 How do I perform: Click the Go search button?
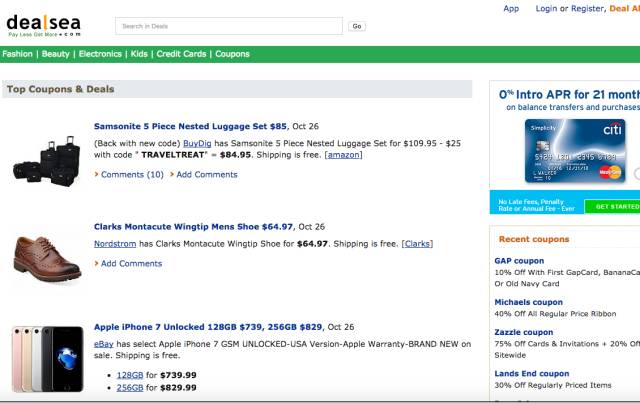(357, 26)
